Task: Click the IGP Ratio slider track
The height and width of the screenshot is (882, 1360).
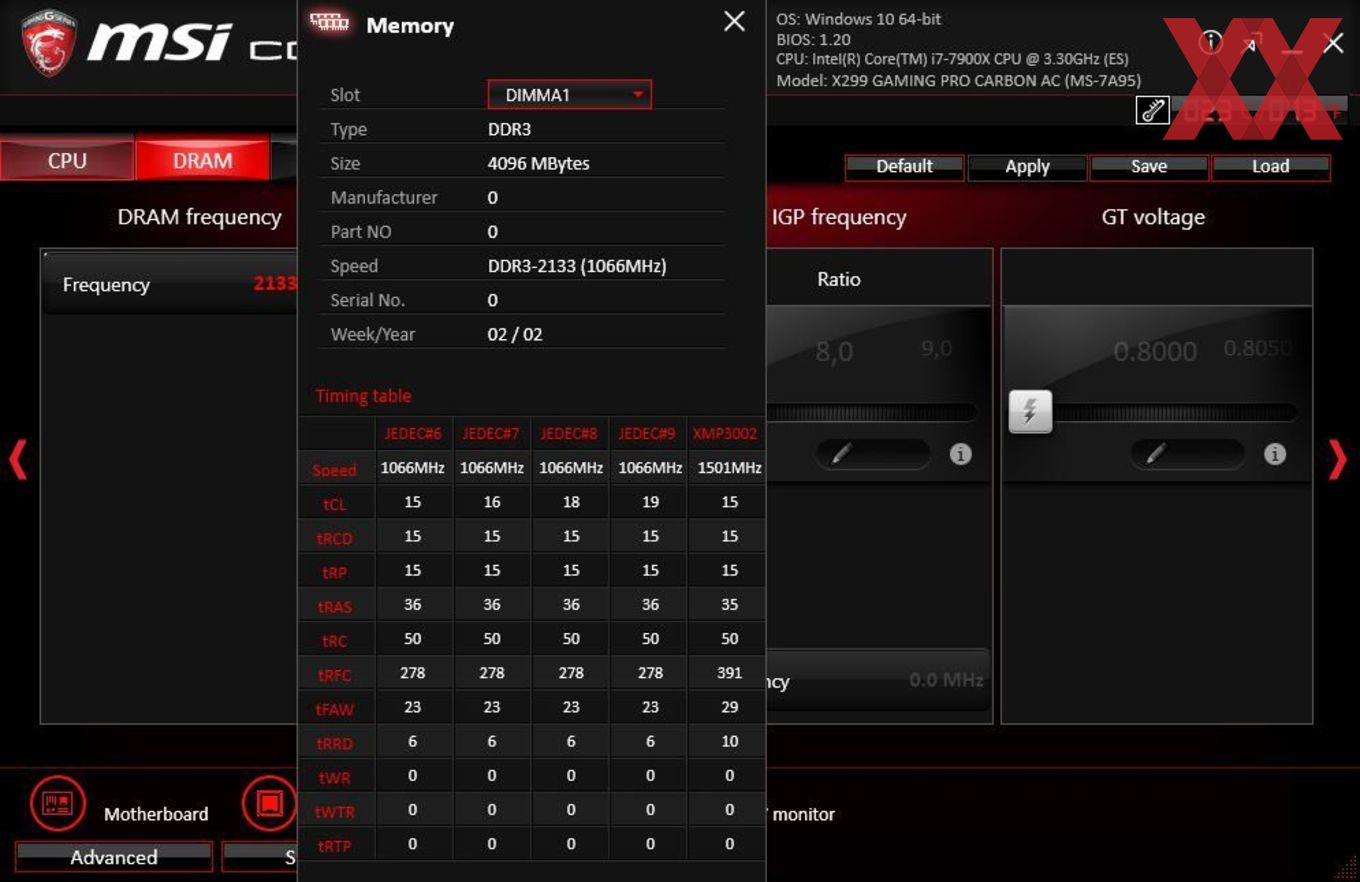Action: [x=872, y=412]
